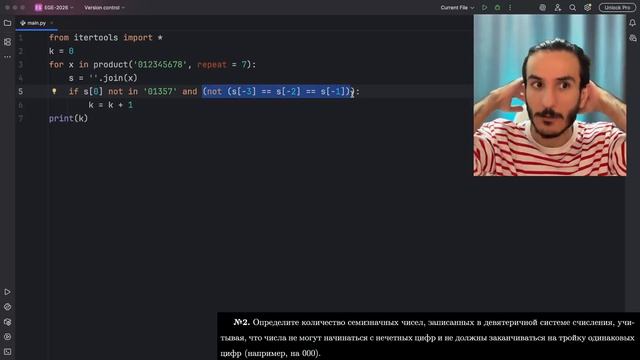Screen dimensions: 640x360
Task: Open the Project tool window folder icon
Action: [7, 23]
